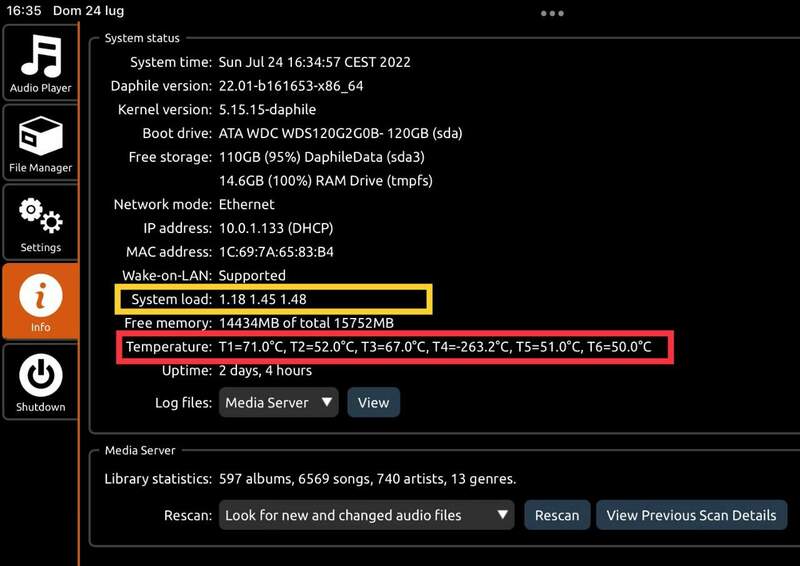Click the Rescan button

(x=557, y=515)
